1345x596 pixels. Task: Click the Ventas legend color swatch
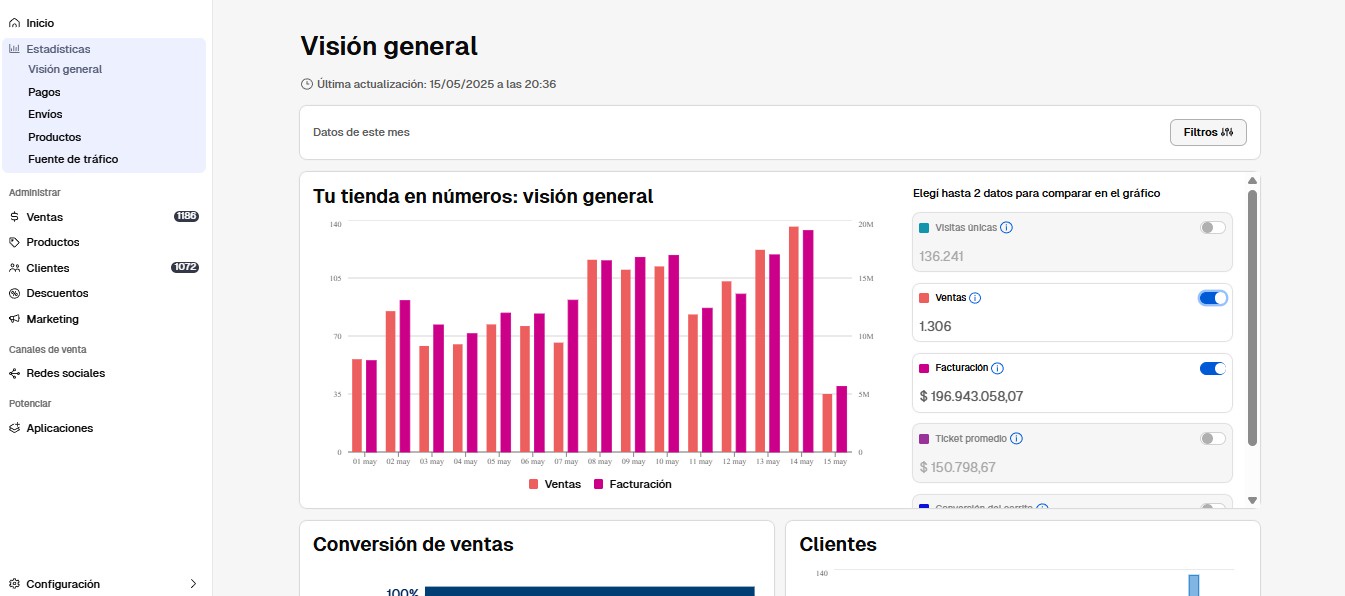pyautogui.click(x=533, y=484)
